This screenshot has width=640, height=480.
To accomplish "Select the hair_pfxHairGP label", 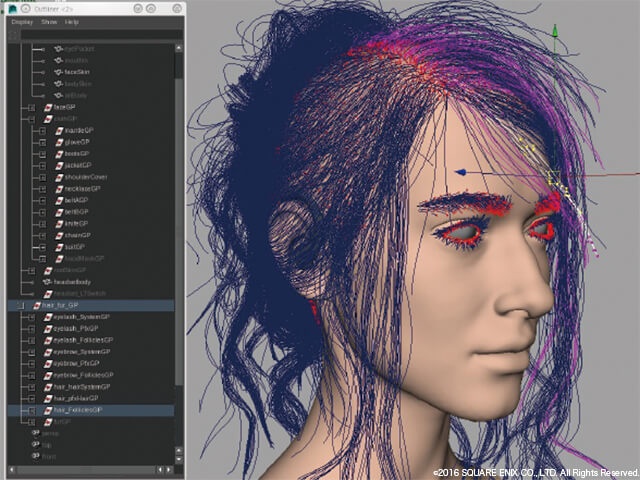I will (76, 399).
